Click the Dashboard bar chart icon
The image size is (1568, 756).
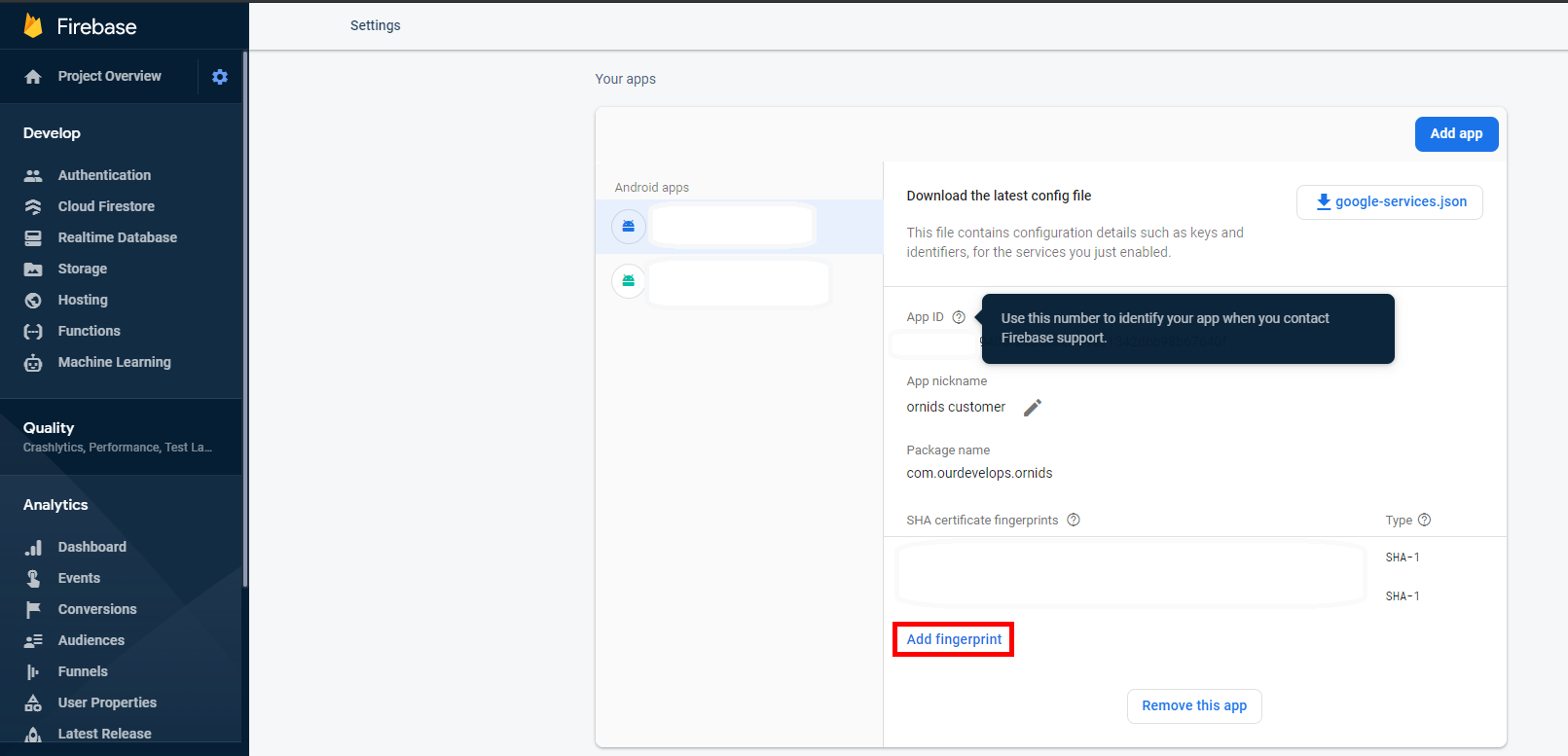pyautogui.click(x=33, y=548)
